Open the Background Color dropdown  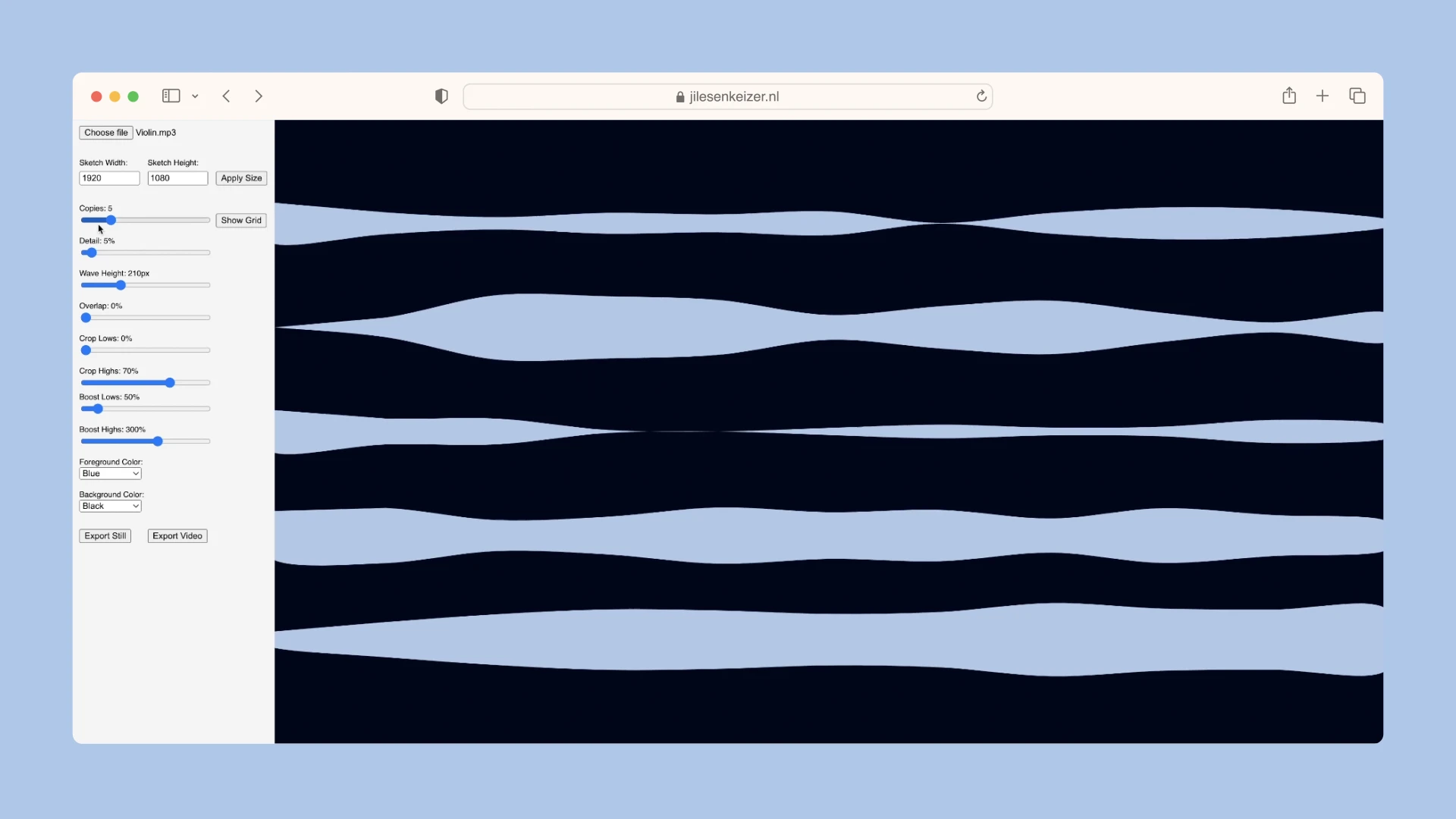[110, 506]
